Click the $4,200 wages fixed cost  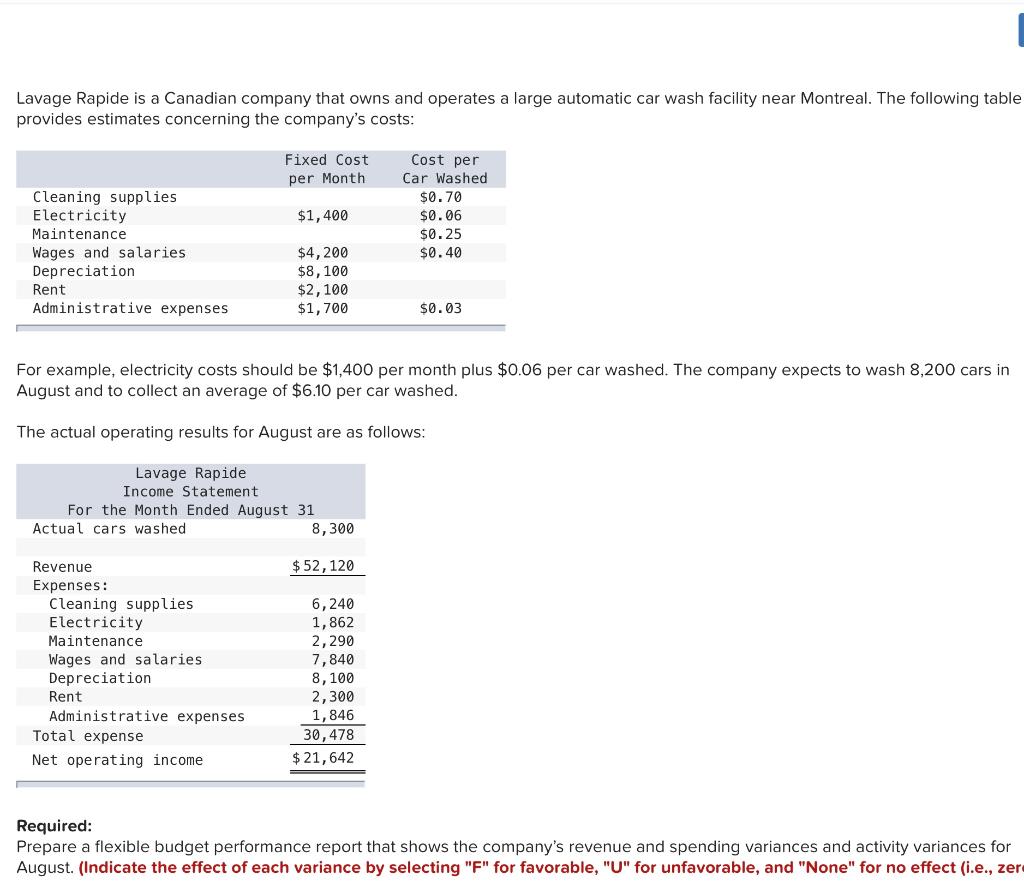[x=323, y=253]
